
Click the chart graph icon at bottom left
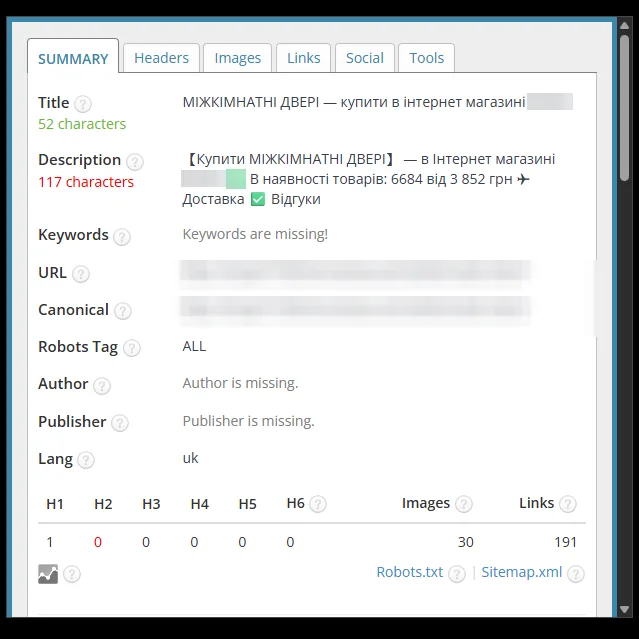click(48, 574)
